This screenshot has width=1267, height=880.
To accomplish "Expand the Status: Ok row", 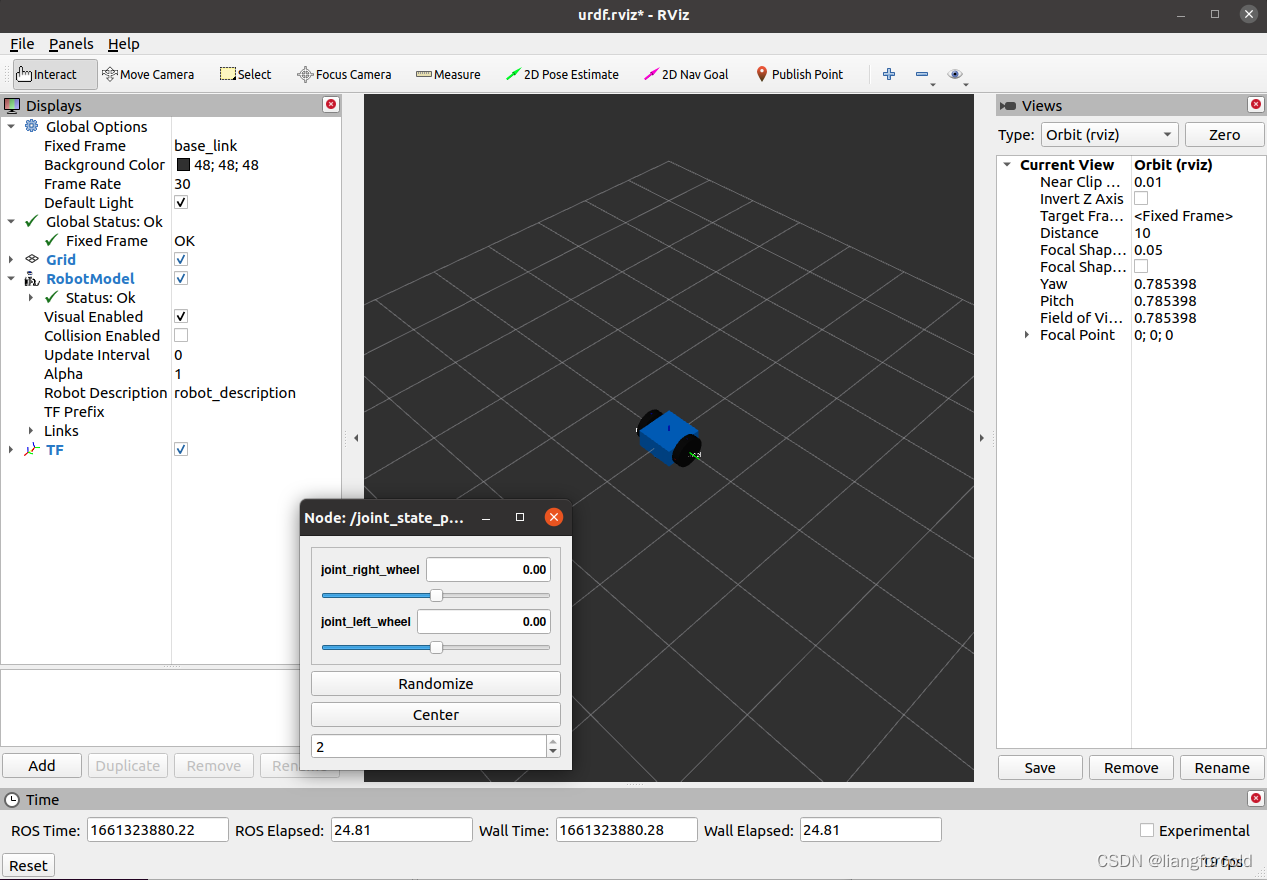I will 31,297.
